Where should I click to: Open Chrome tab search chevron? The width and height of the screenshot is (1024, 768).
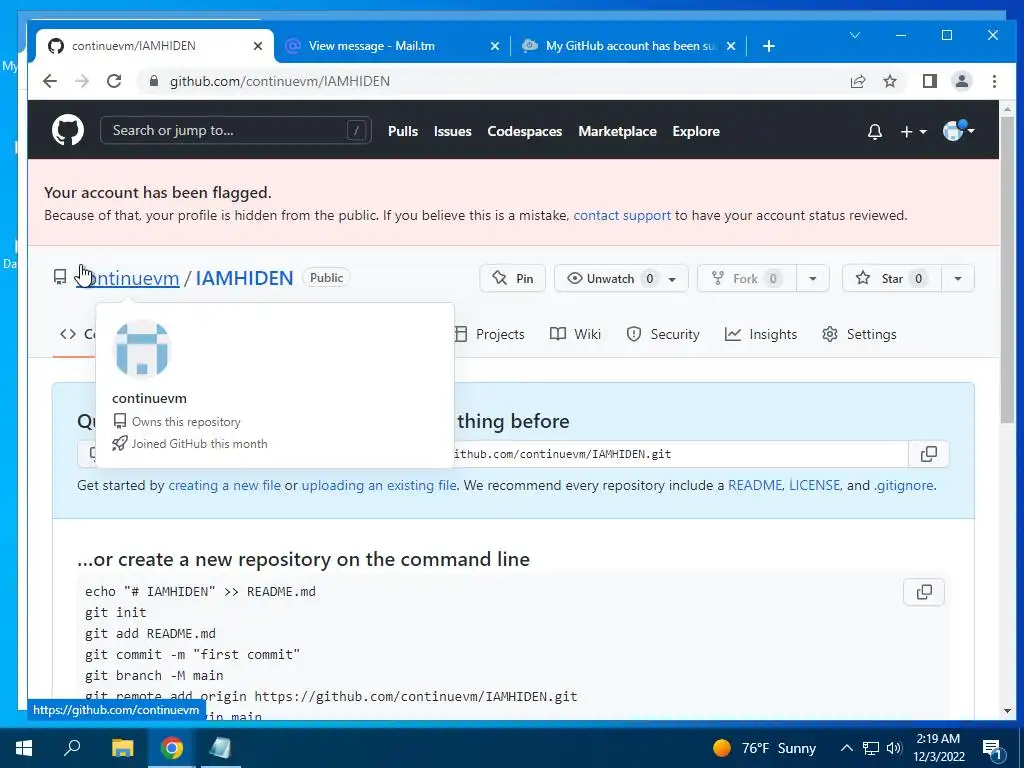pyautogui.click(x=854, y=35)
